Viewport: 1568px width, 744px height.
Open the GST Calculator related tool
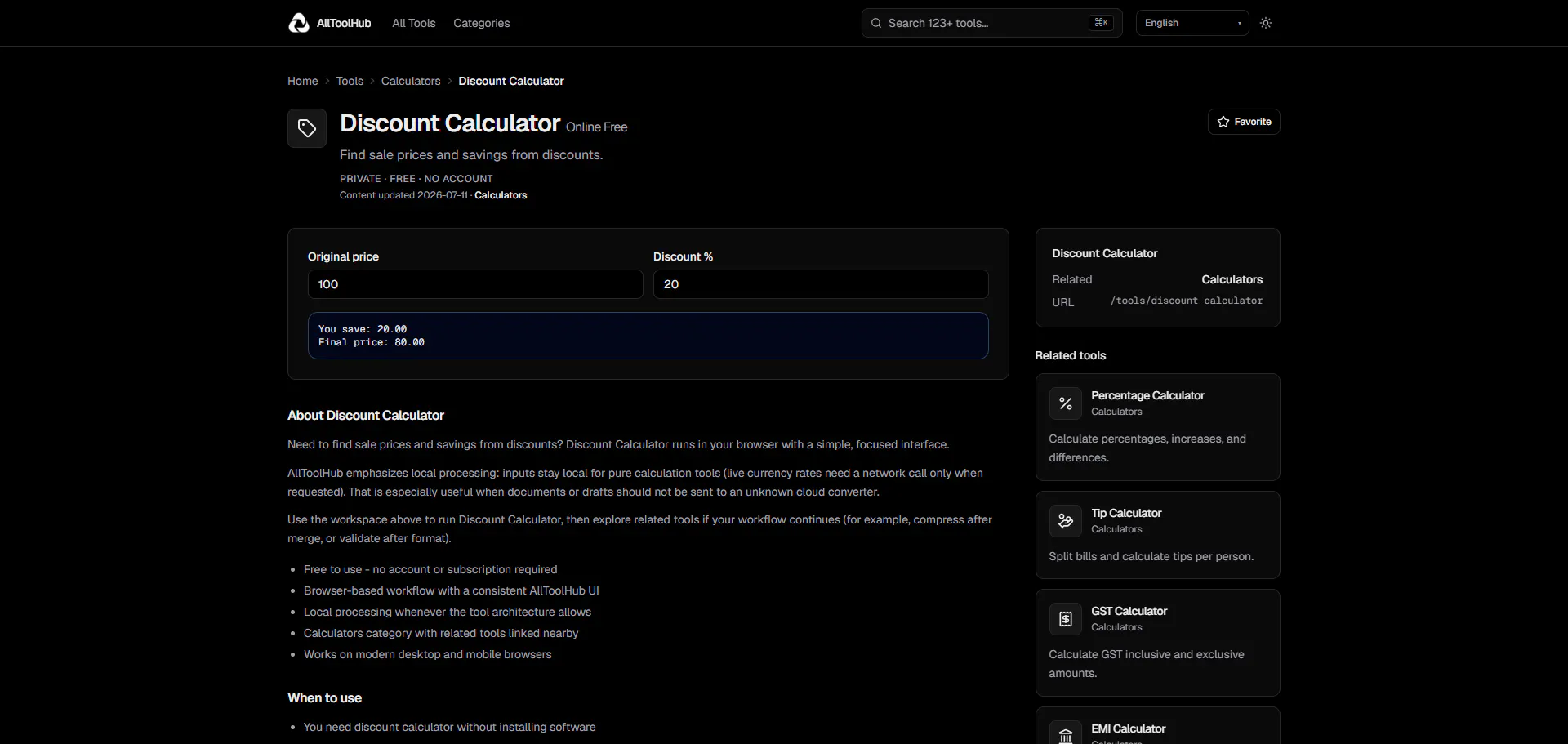[1158, 643]
